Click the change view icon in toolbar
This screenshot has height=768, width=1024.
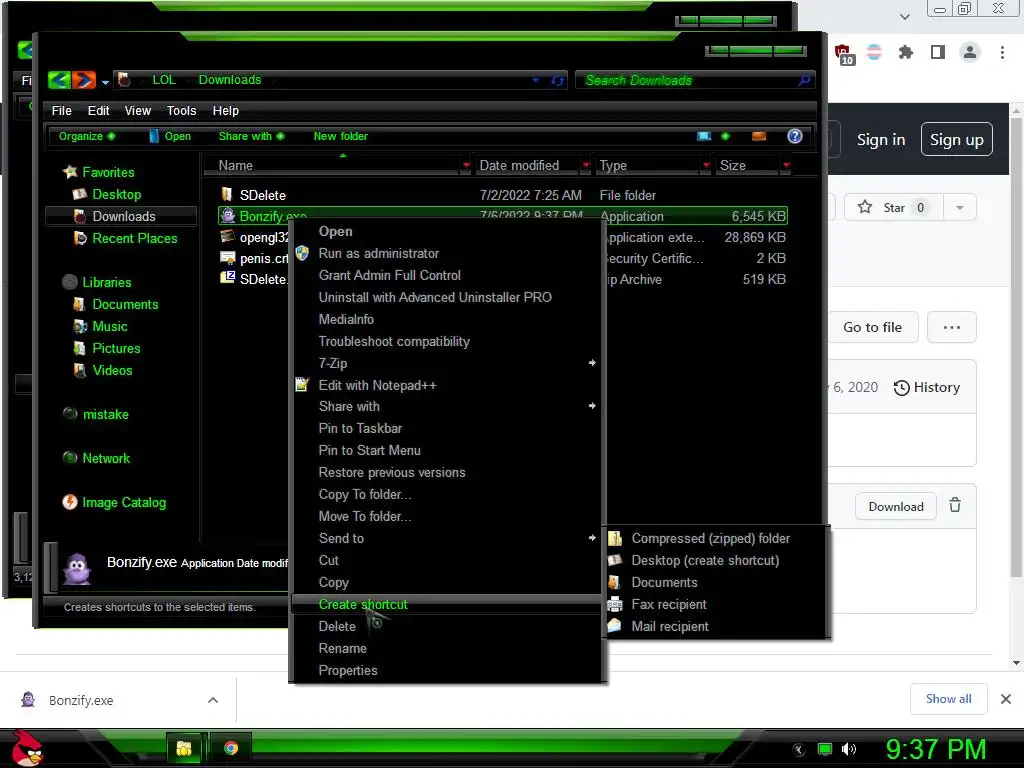coord(704,136)
